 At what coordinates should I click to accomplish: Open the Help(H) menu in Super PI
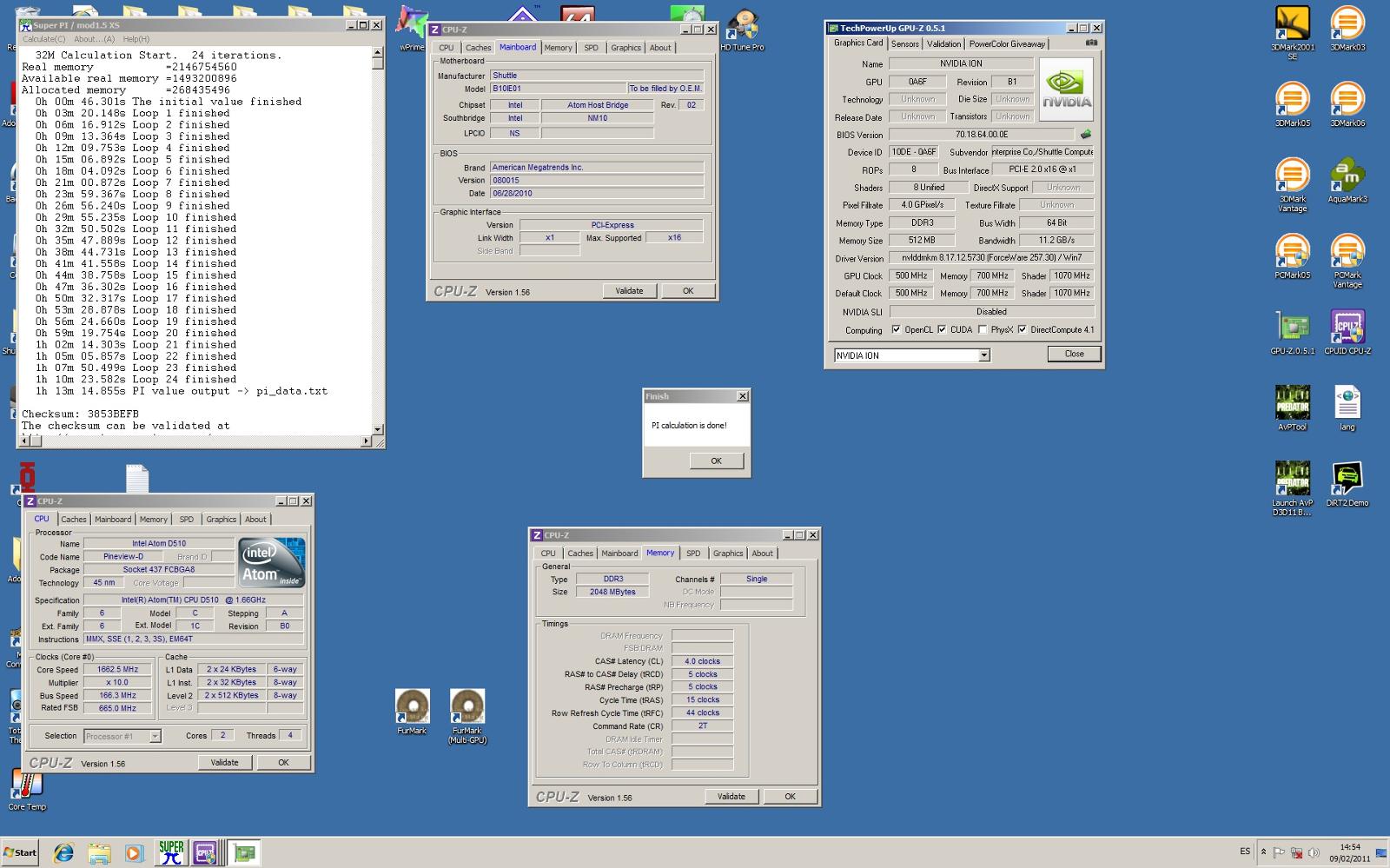136,39
